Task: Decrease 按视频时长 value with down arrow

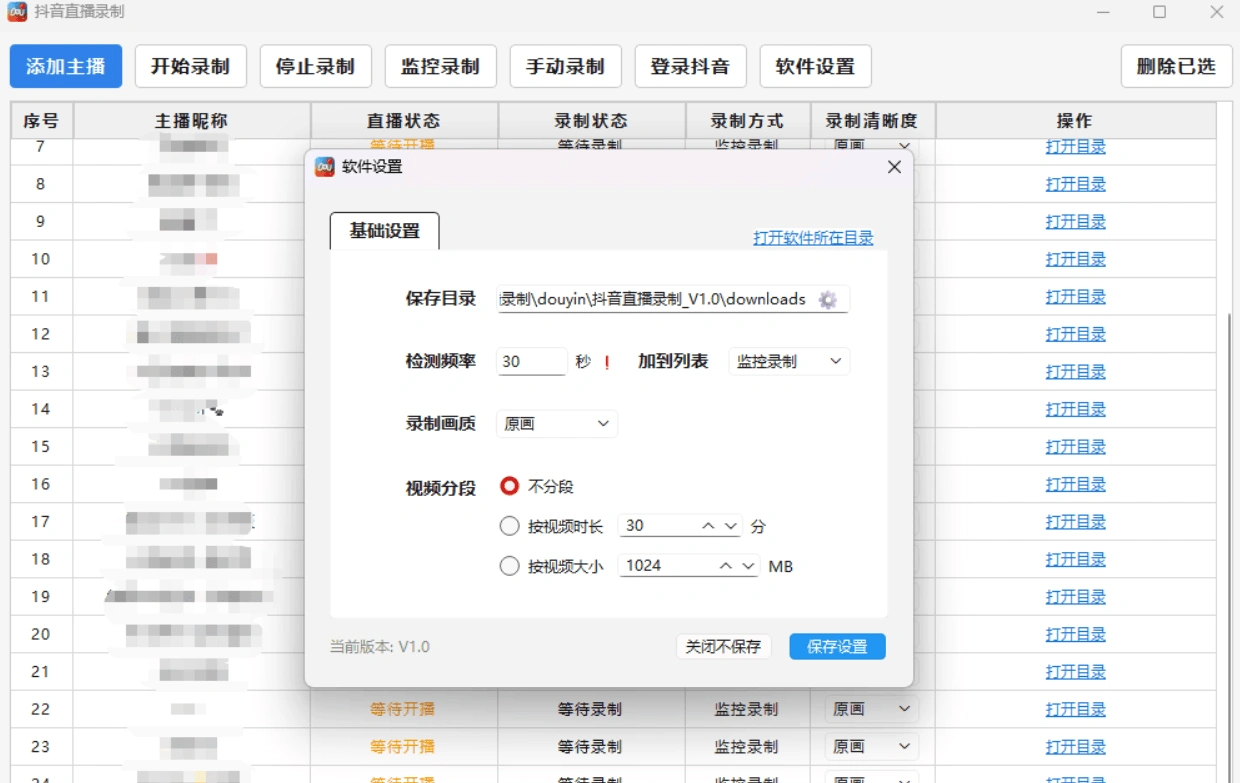Action: coord(730,526)
